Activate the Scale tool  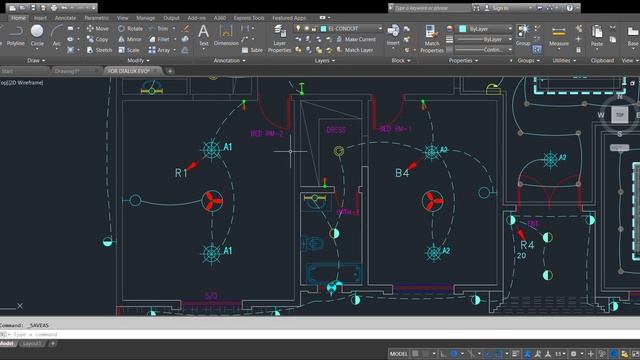point(129,50)
